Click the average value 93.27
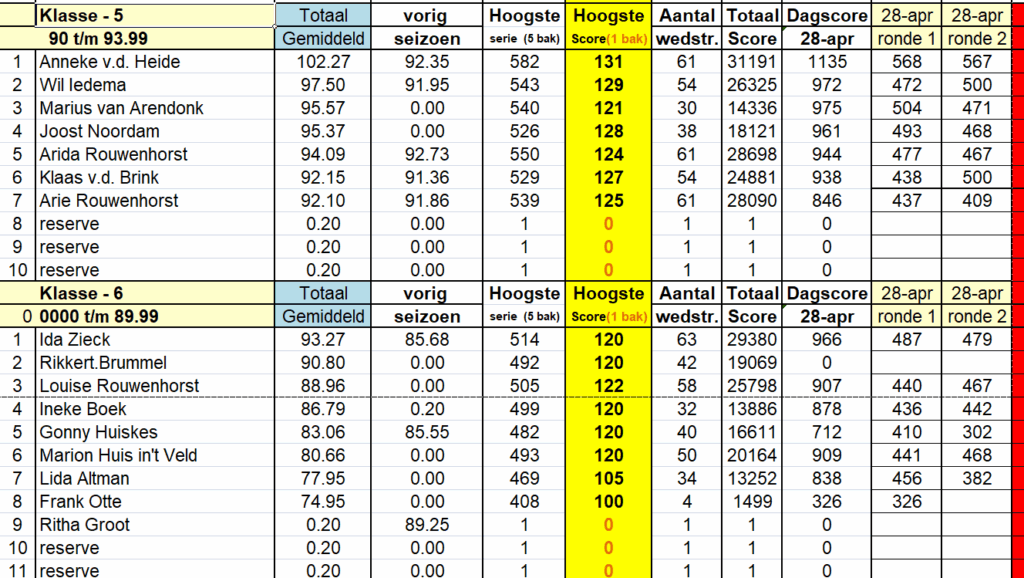Viewport: 1024px width, 578px height. [x=323, y=340]
